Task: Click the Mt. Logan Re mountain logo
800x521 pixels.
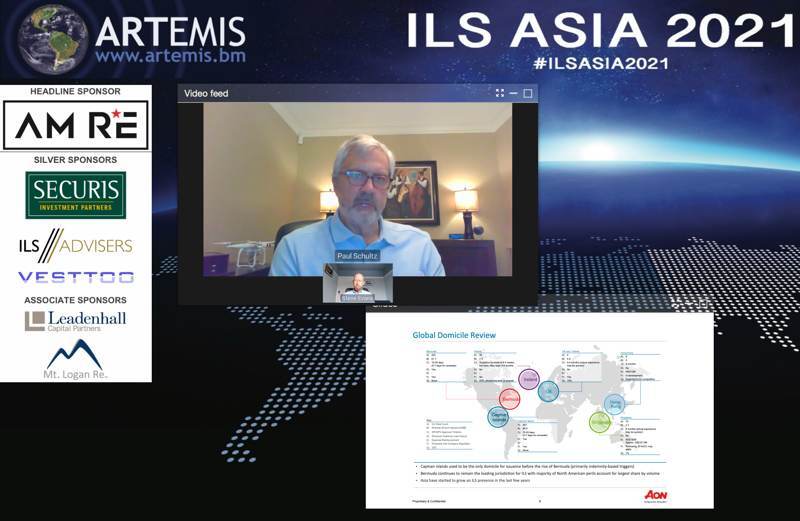Action: click(x=76, y=359)
